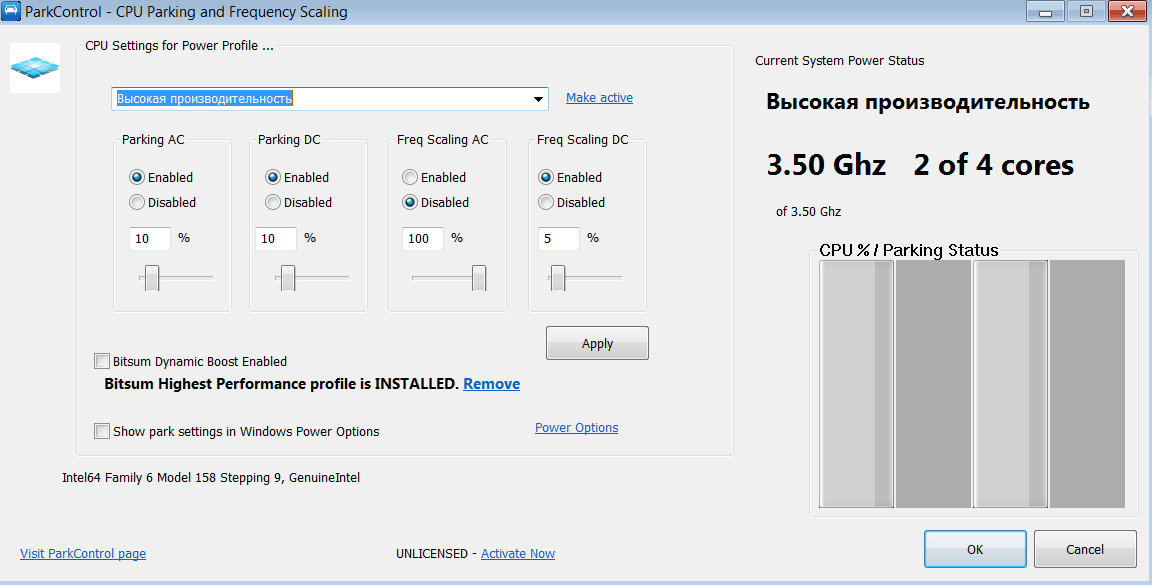The width and height of the screenshot is (1152, 585).
Task: Click the Parking AC slider handle
Action: coord(152,278)
